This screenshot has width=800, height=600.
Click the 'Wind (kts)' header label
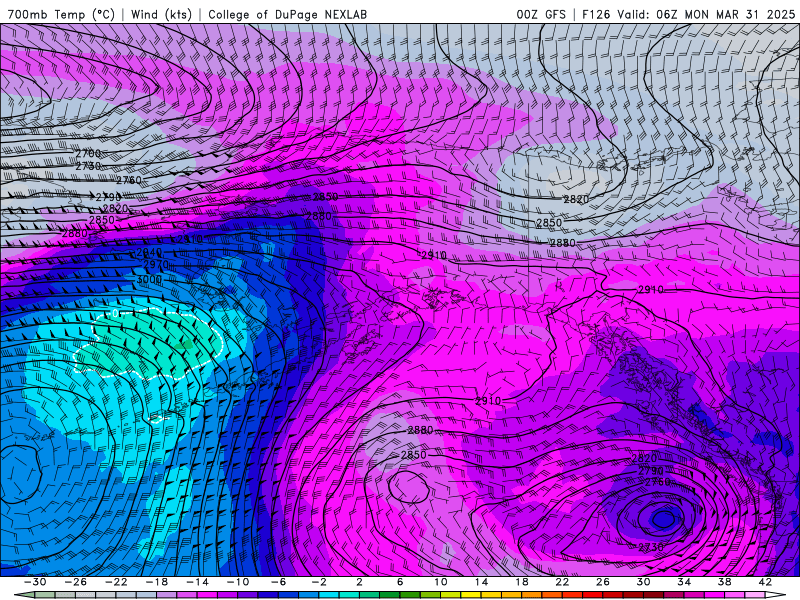click(161, 14)
